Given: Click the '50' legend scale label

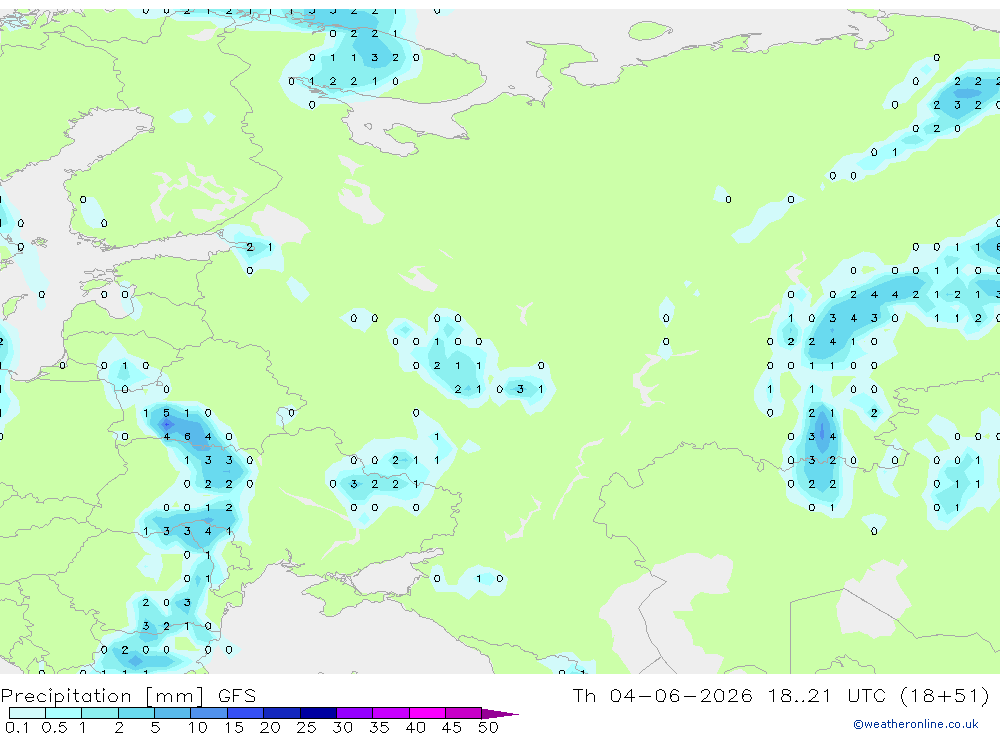Looking at the screenshot, I should click(488, 727).
